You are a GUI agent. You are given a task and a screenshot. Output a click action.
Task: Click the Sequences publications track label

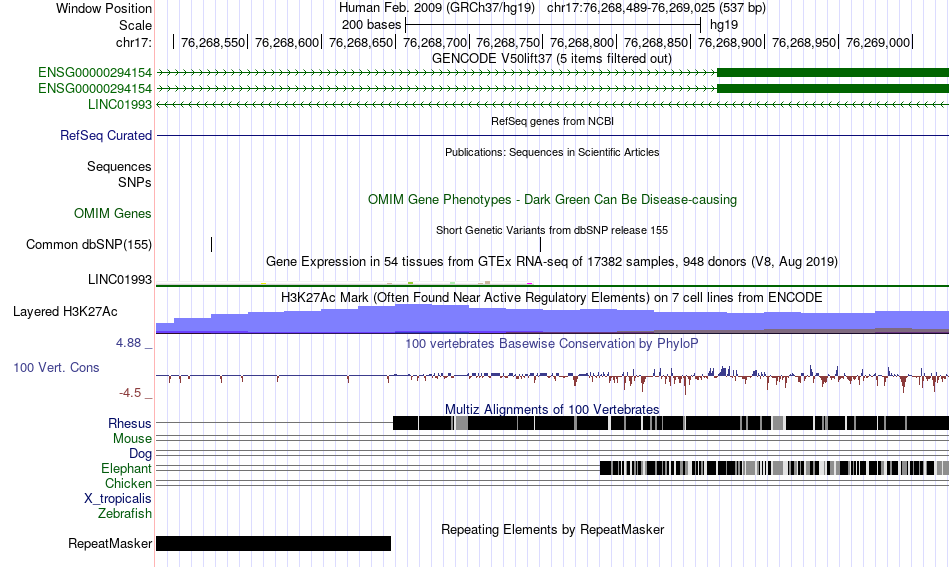point(119,167)
